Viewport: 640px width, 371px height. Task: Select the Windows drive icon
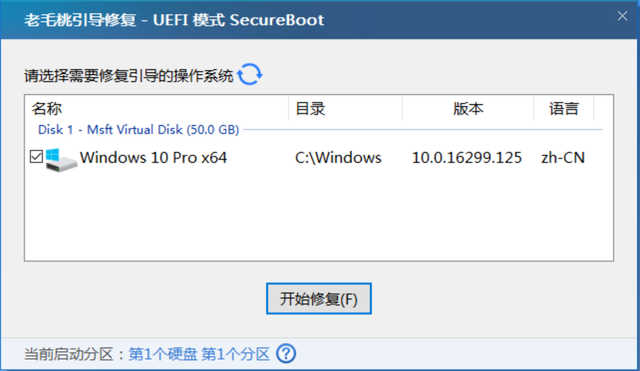(x=61, y=160)
